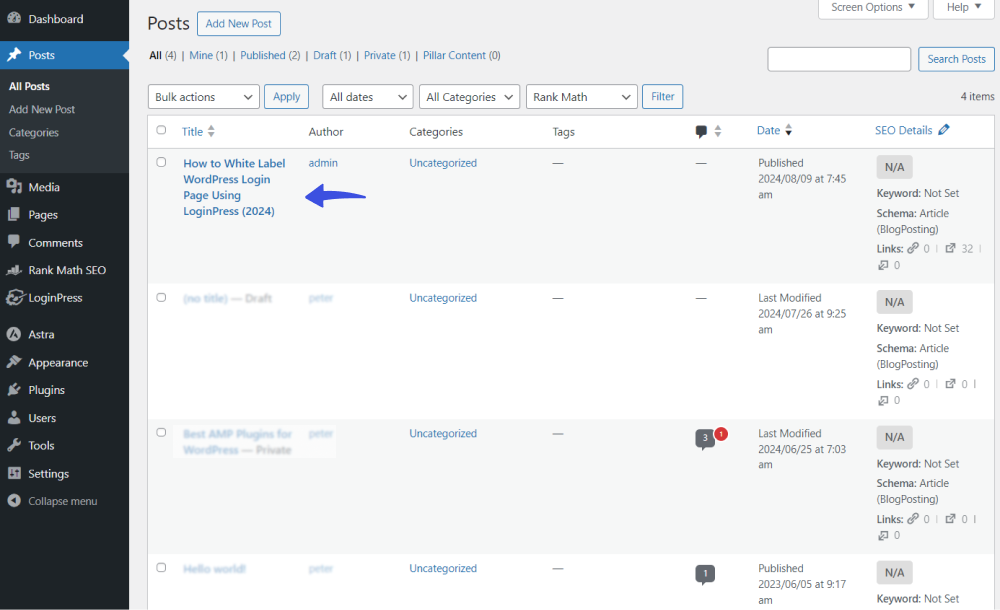Image resolution: width=1000 pixels, height=610 pixels.
Task: Click the Title column sort arrows
Action: click(x=211, y=131)
